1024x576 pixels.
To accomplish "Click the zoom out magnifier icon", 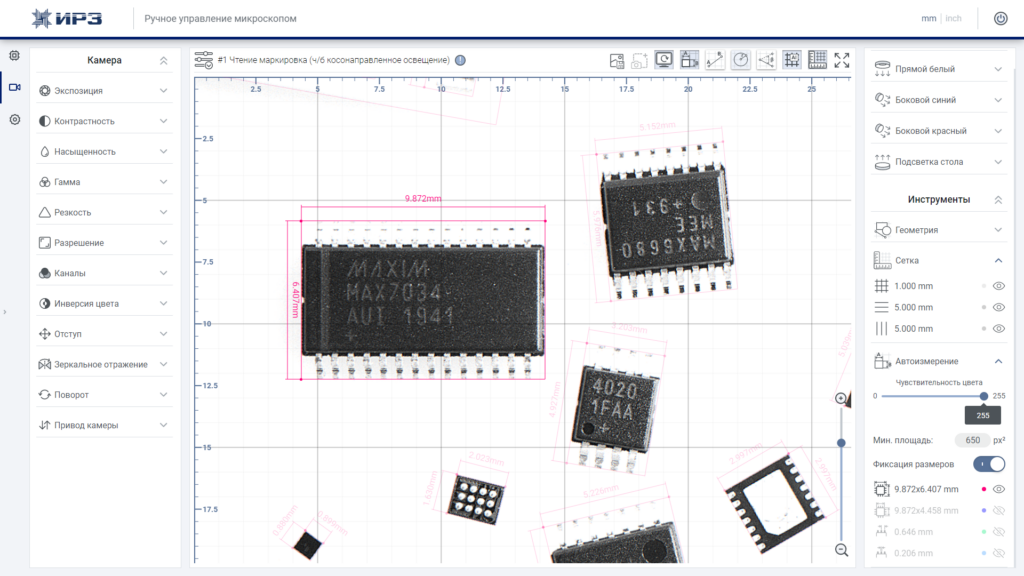I will pos(841,550).
